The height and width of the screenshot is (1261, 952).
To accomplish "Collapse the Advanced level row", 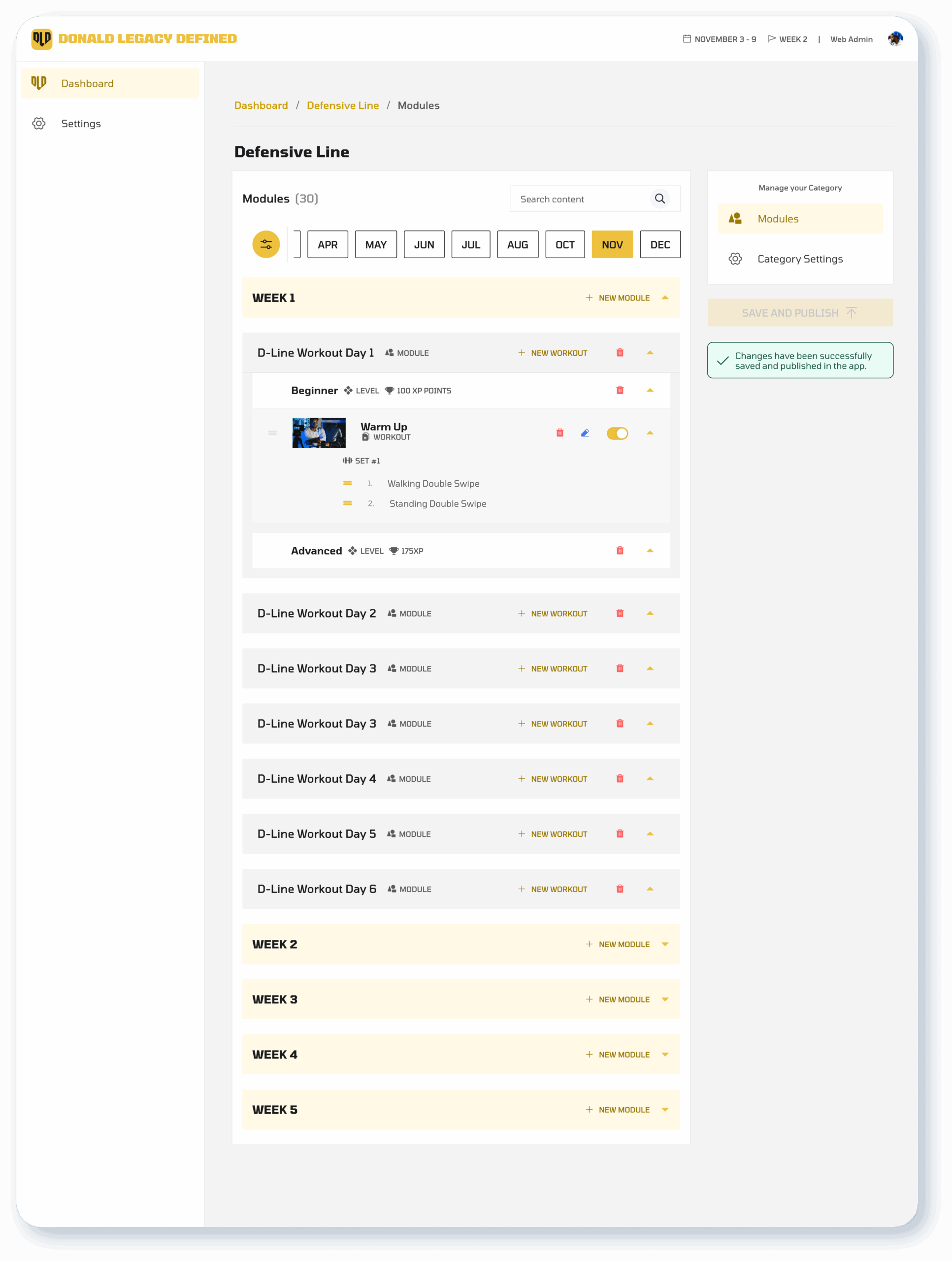I will tap(650, 551).
